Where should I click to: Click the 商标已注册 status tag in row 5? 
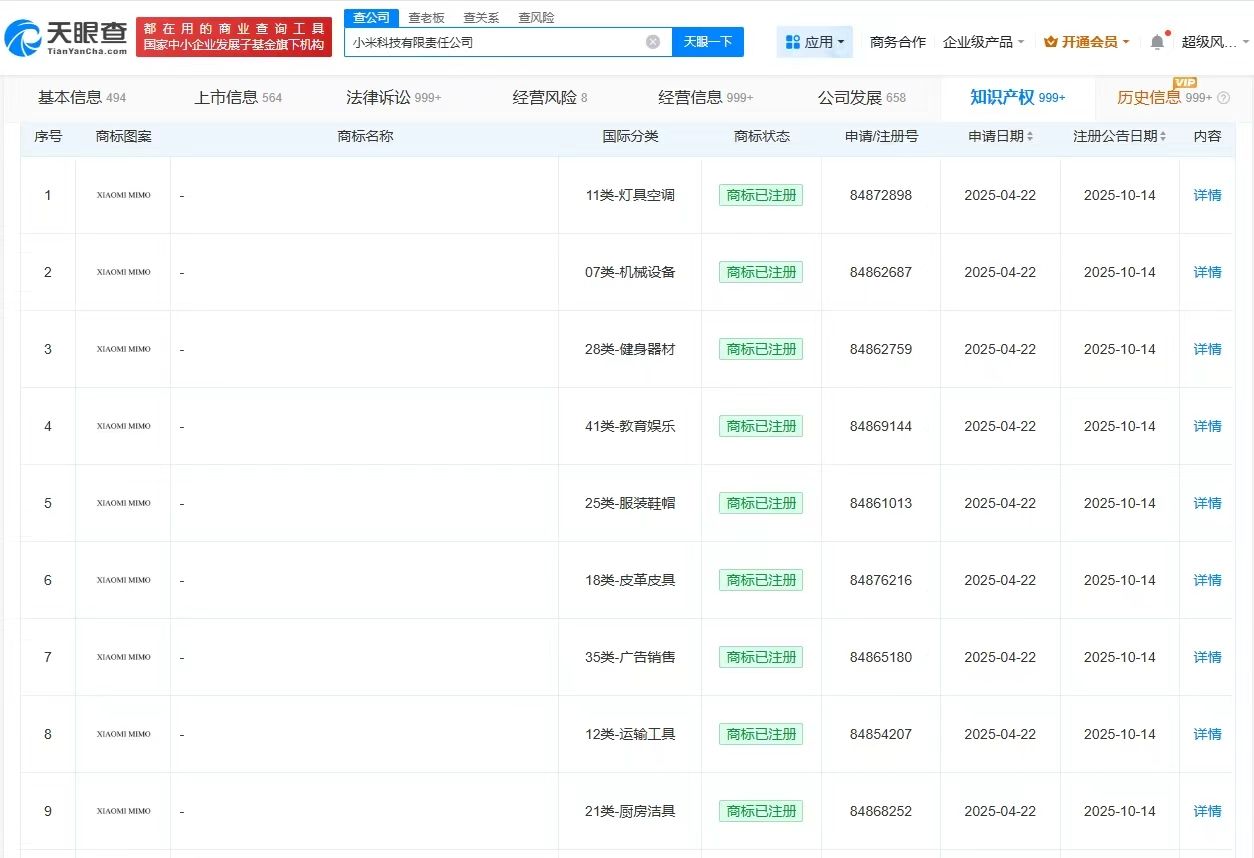pyautogui.click(x=761, y=503)
